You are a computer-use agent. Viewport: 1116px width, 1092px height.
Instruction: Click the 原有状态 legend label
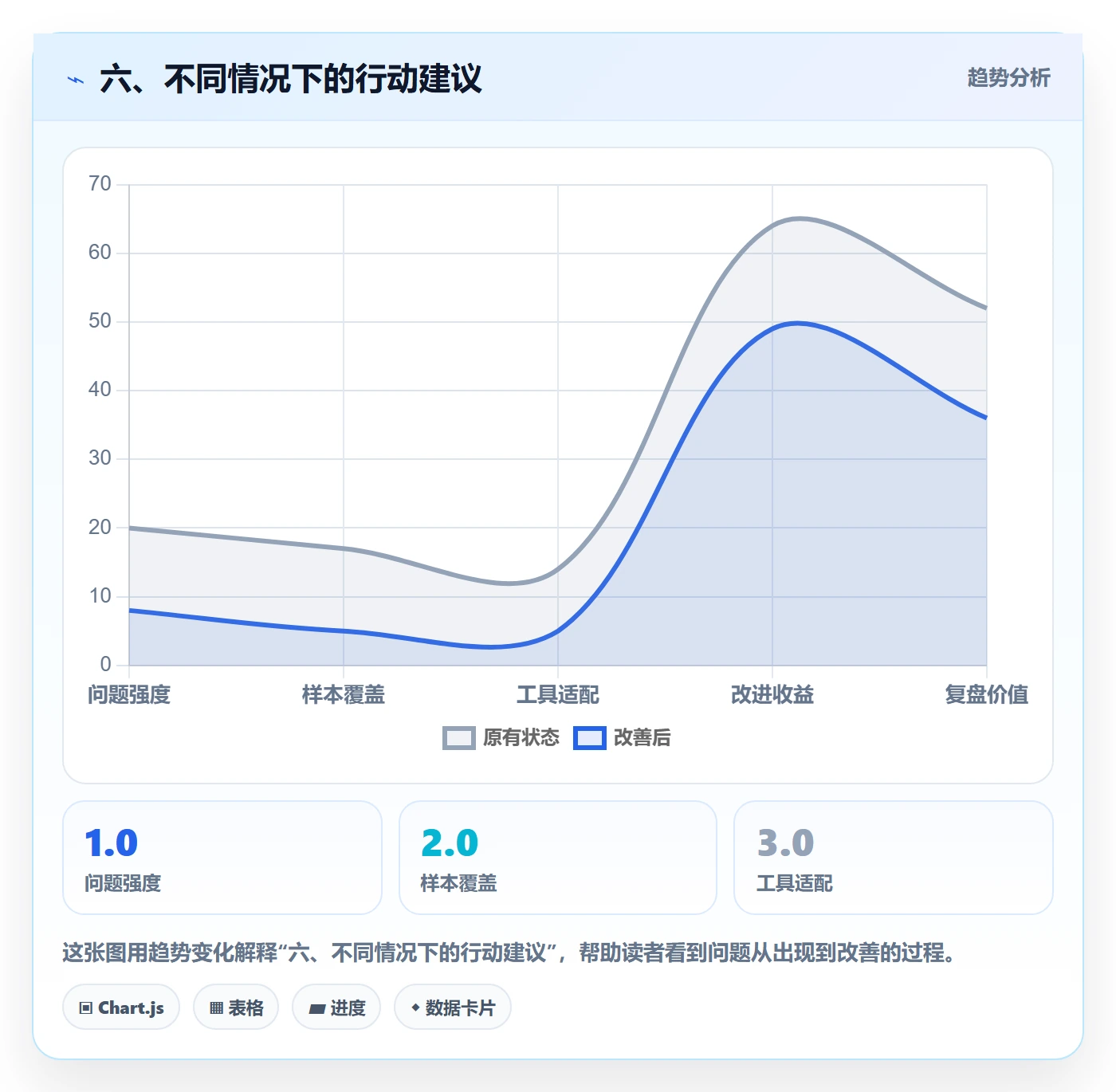pos(521,738)
